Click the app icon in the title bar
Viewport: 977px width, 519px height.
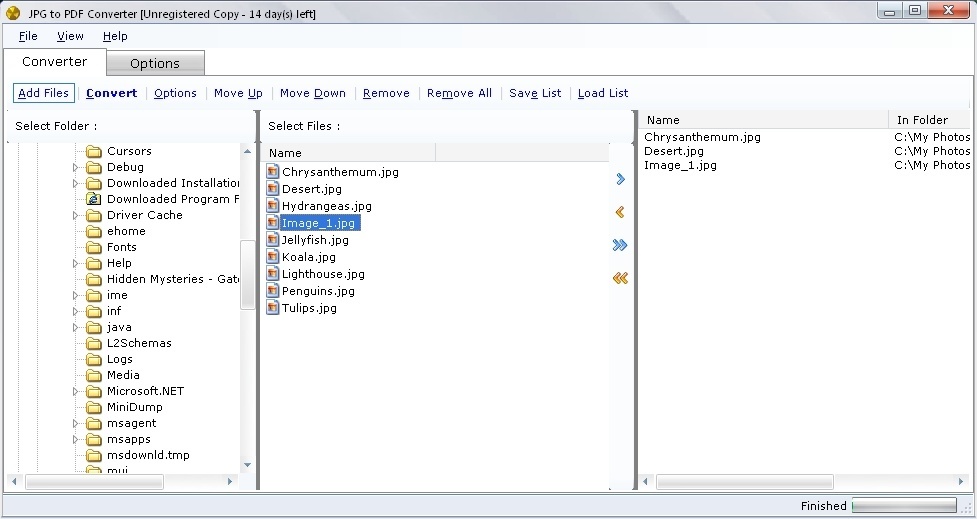point(12,13)
